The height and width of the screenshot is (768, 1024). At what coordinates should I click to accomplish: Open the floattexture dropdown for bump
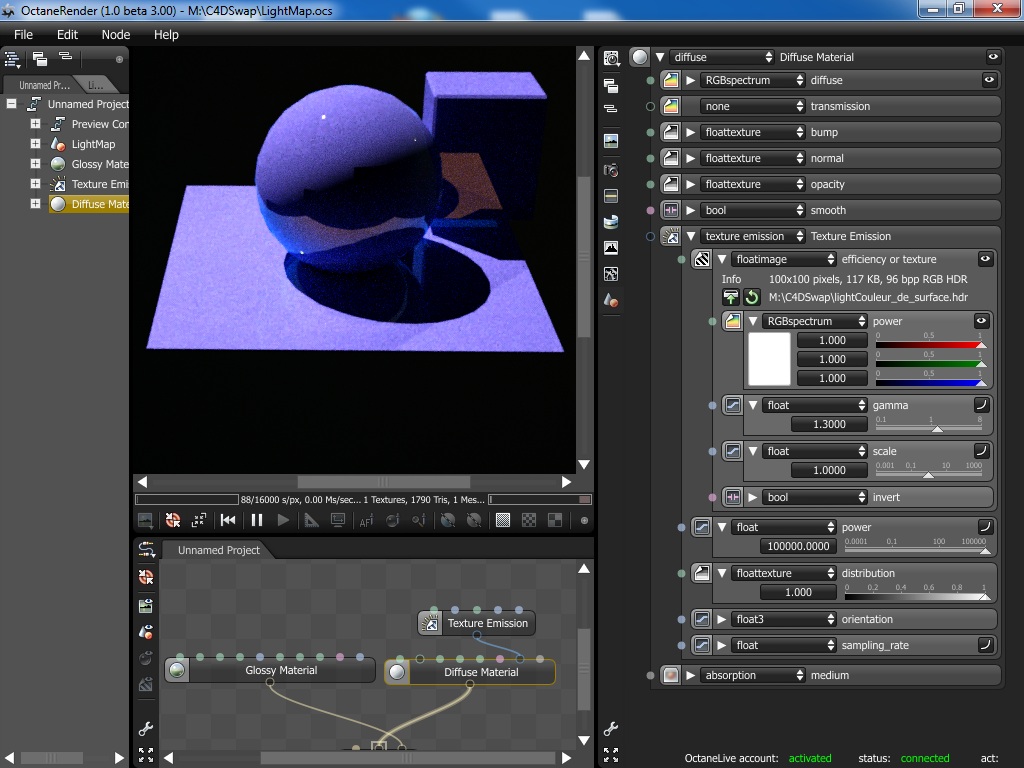753,132
